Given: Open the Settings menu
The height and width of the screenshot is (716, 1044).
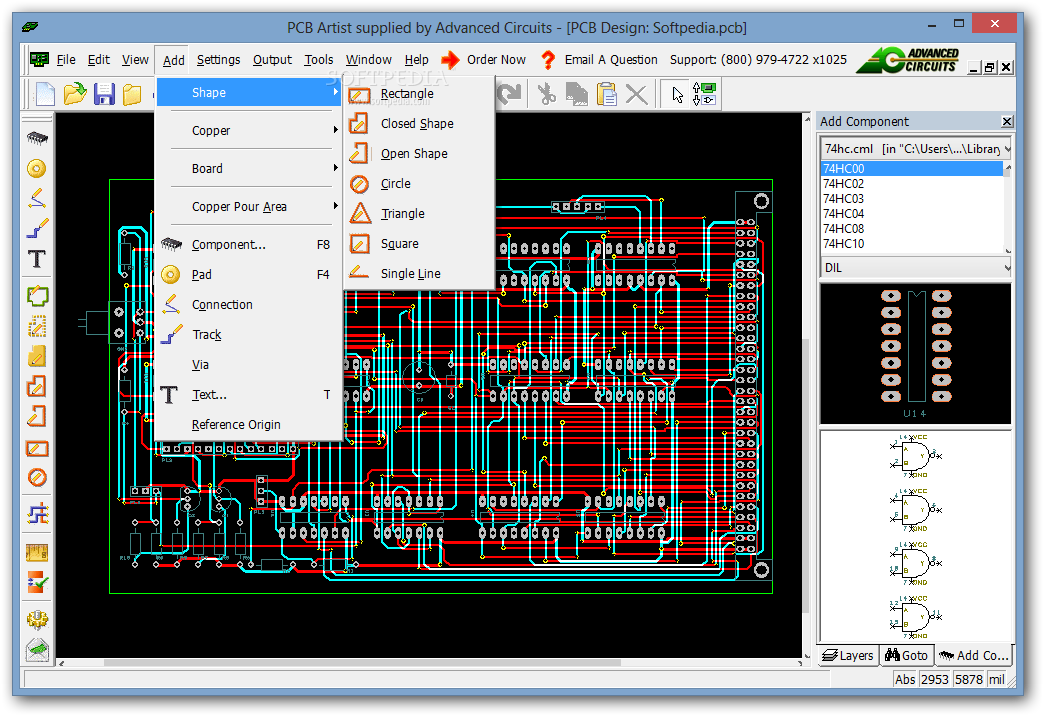Looking at the screenshot, I should coord(218,60).
